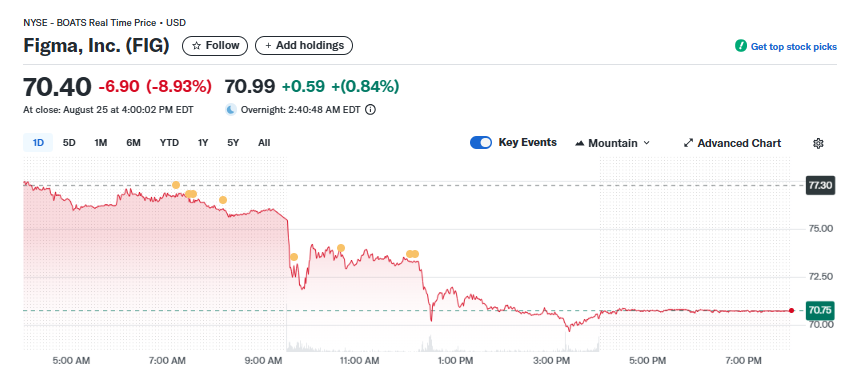Select the 5D range tab
The width and height of the screenshot is (855, 377).
tap(69, 143)
